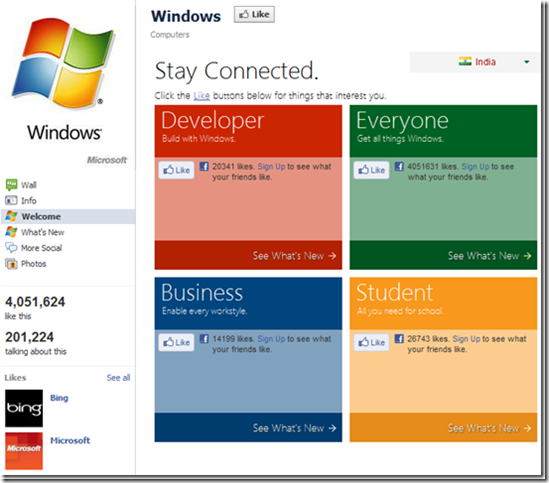Click the Microsoft text under the logo
The width and height of the screenshot is (549, 483).
(x=107, y=160)
